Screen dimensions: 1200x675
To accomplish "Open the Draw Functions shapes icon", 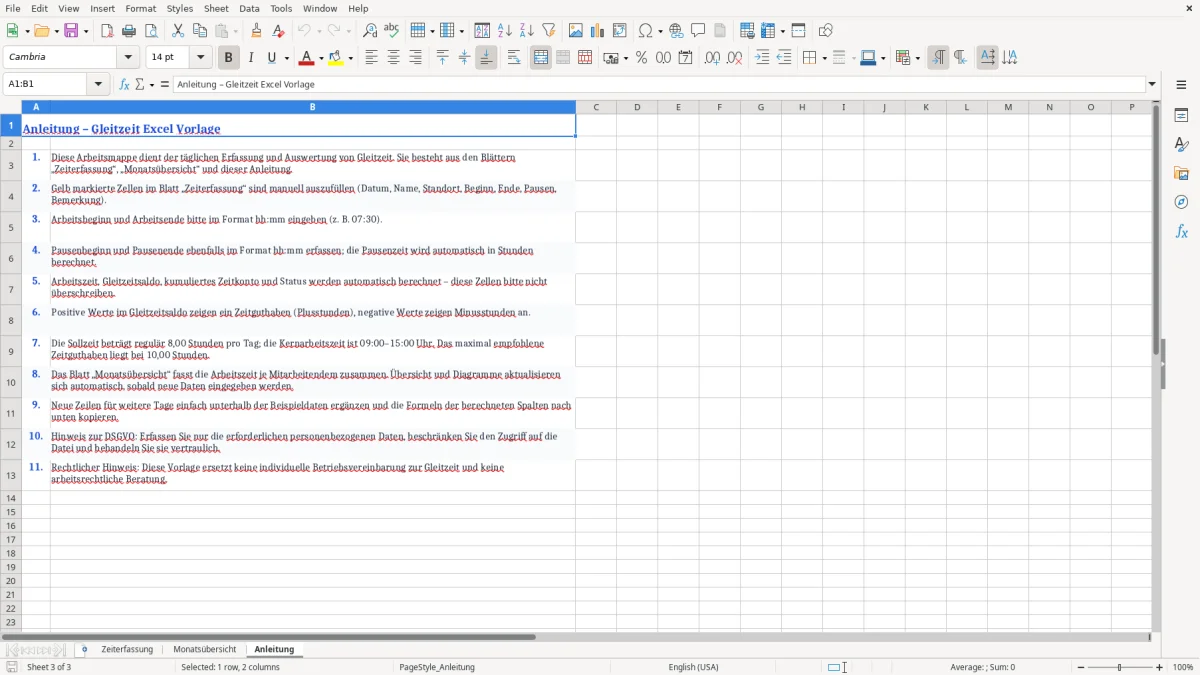I will pos(826,31).
